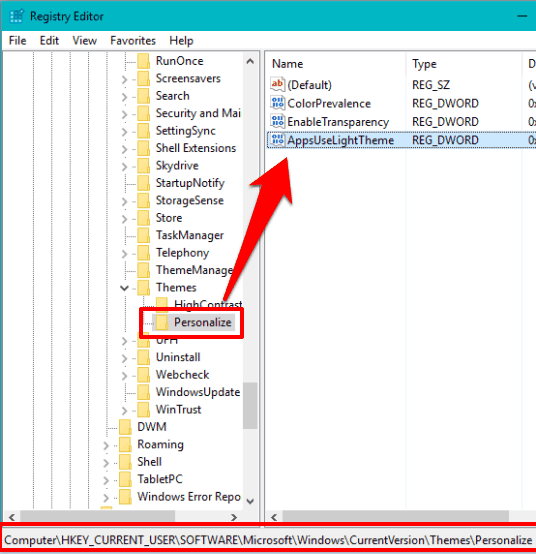Expand the Screensavers key
536x554 pixels.
pos(124,79)
